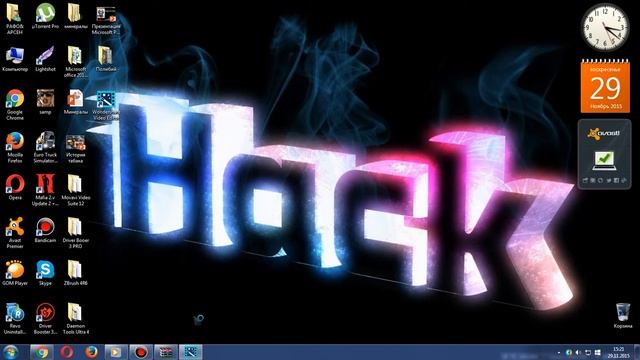Start Euro Truck Simulator desktop shortcut
The height and width of the screenshot is (360, 640).
[x=45, y=148]
